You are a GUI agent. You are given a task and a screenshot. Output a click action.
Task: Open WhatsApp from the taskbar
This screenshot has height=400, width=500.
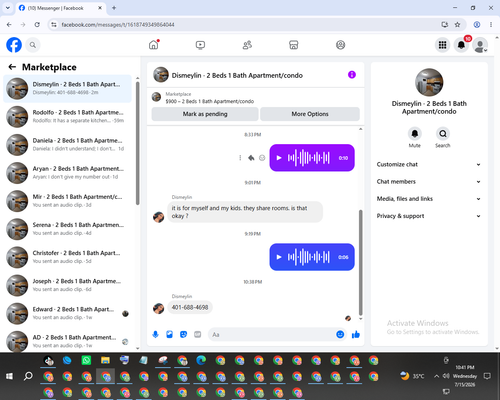pyautogui.click(x=86, y=360)
